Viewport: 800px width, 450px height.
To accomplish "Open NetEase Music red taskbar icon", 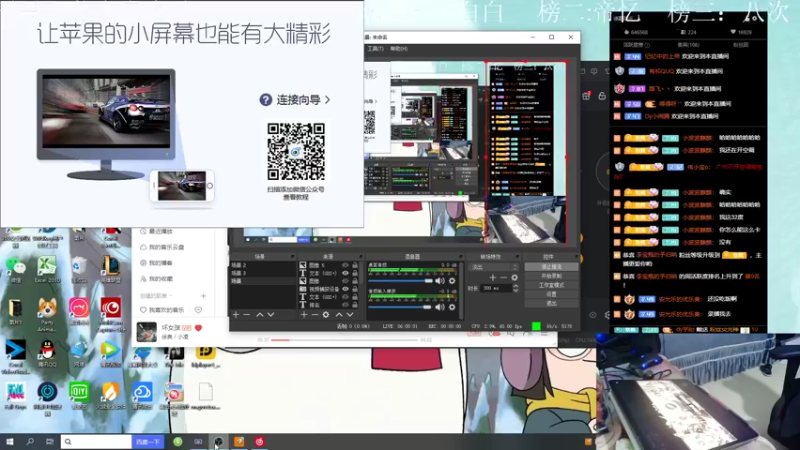I will pyautogui.click(x=259, y=442).
